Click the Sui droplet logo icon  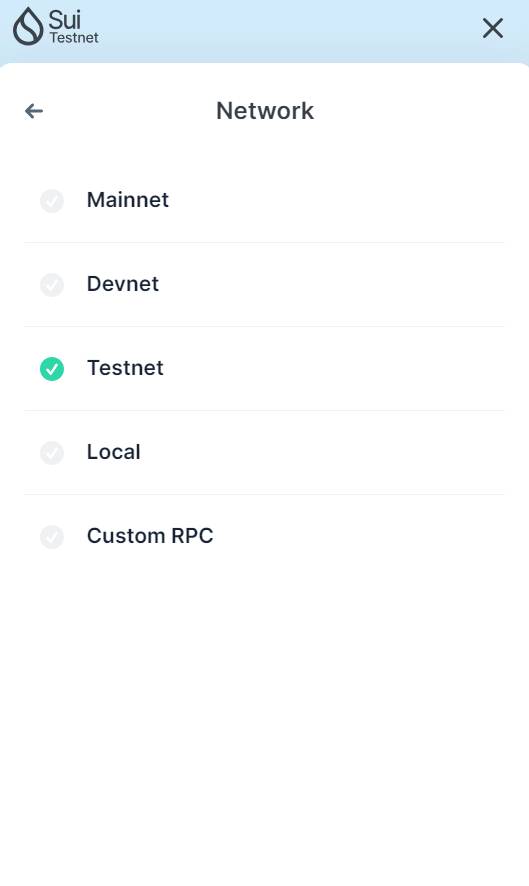(28, 27)
